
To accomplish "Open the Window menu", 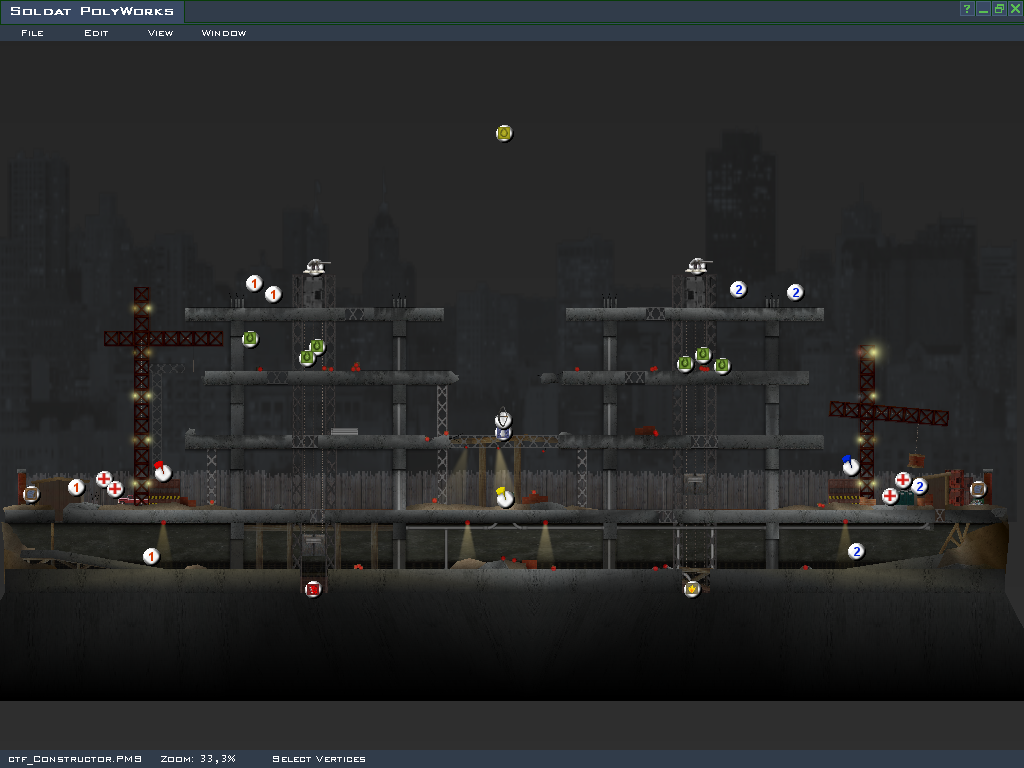I will coord(224,33).
